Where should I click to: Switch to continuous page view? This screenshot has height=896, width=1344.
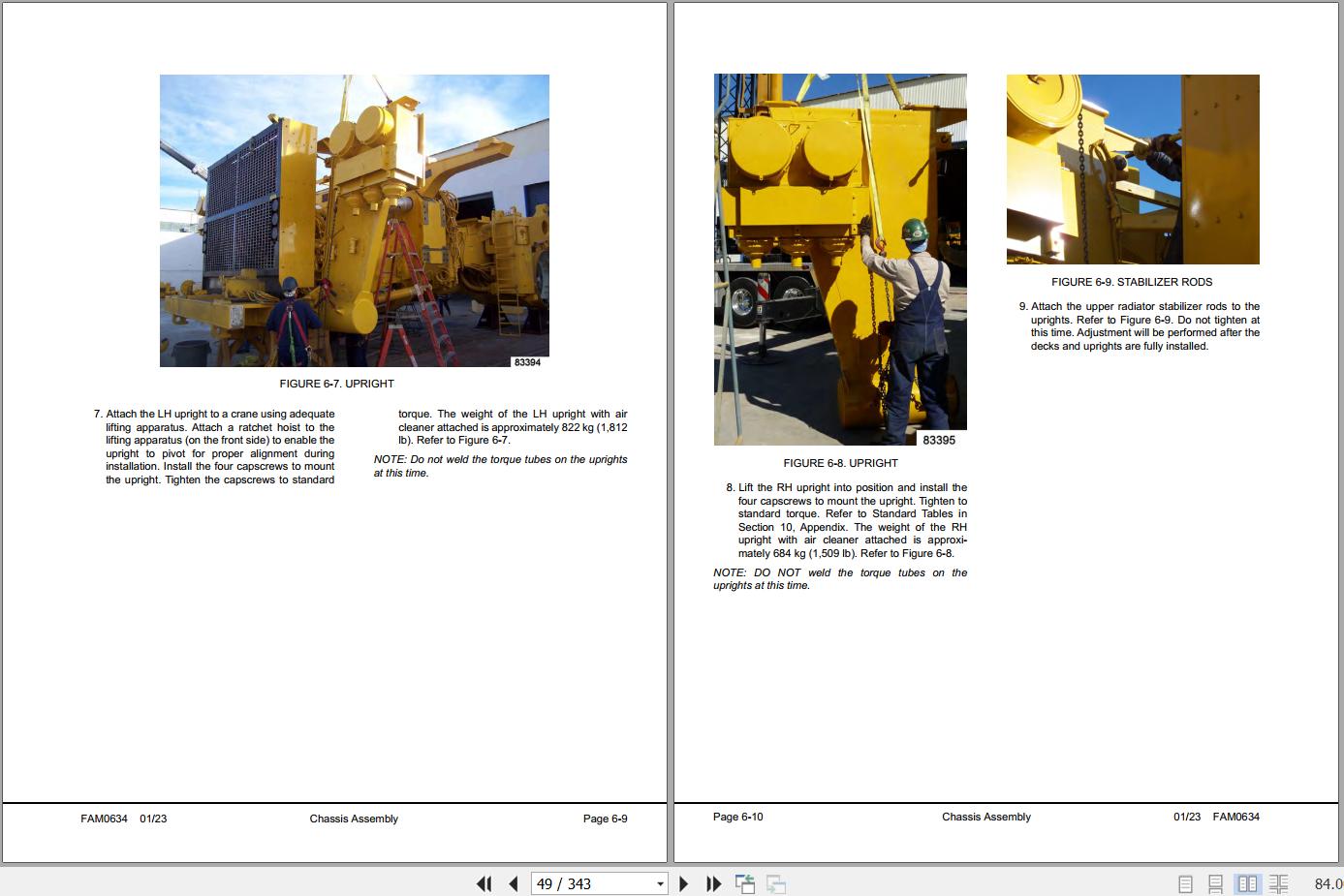click(1215, 883)
